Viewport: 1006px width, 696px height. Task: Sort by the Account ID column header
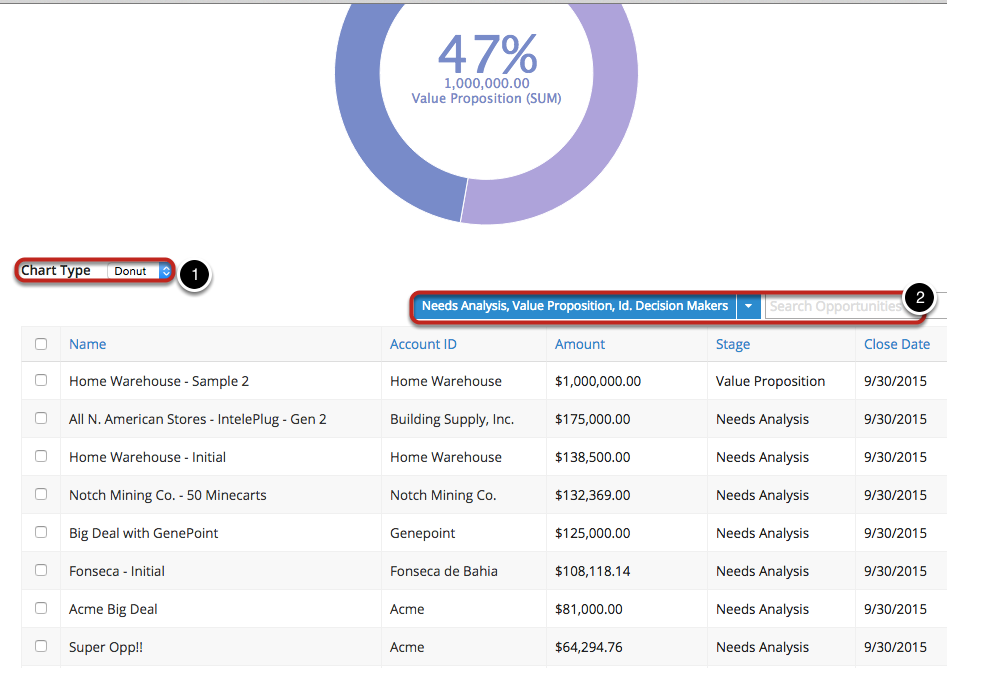422,344
